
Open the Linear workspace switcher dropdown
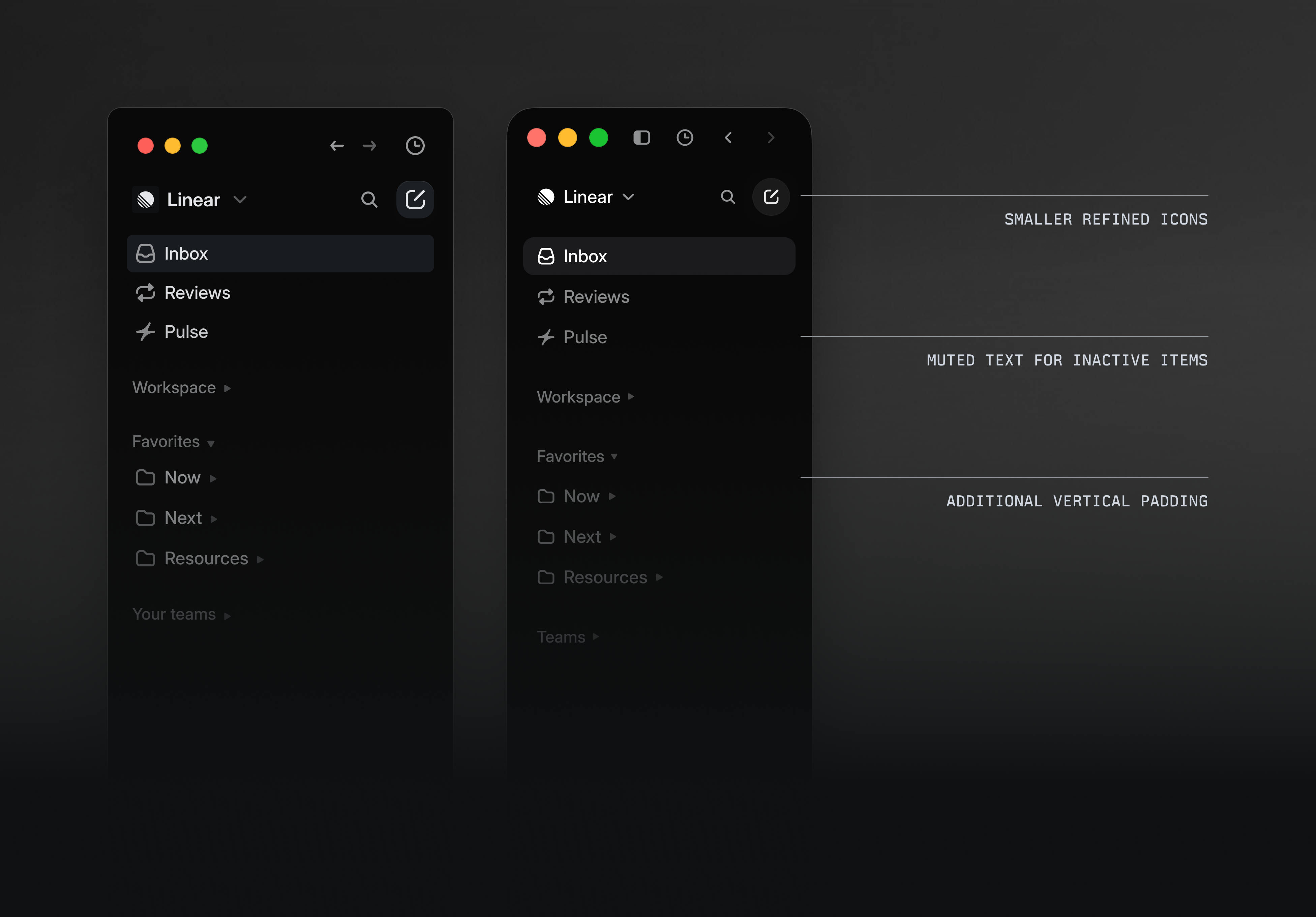[241, 200]
